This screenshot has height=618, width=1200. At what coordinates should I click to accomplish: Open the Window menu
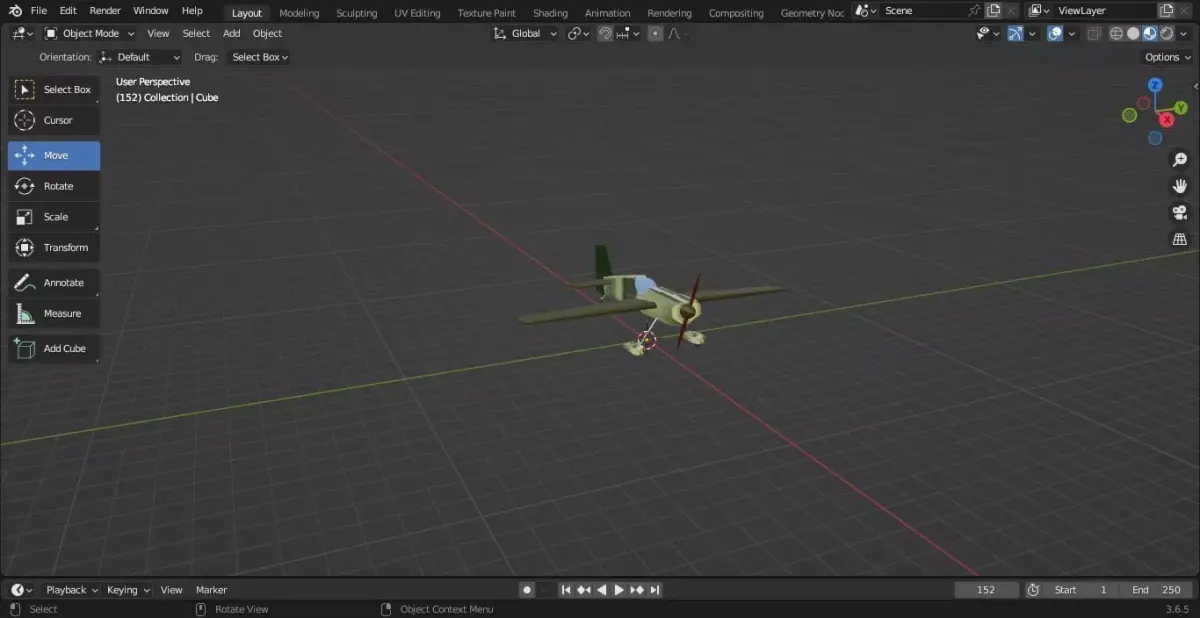tap(151, 11)
